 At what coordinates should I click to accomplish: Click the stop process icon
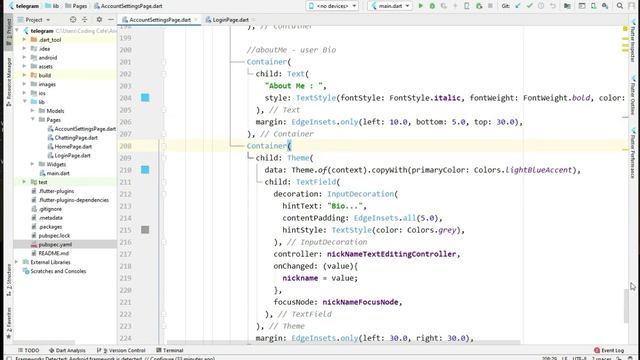coord(490,6)
